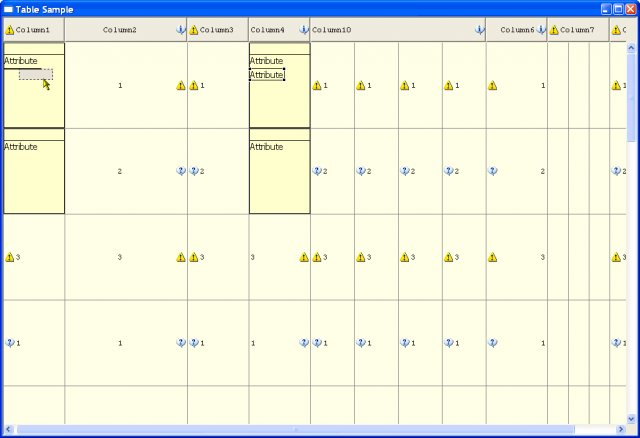Click the Column2 header label

point(120,30)
